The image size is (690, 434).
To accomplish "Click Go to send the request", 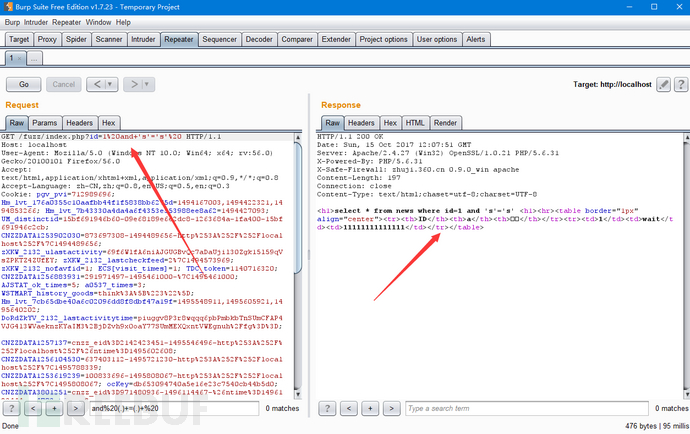I will pos(24,84).
